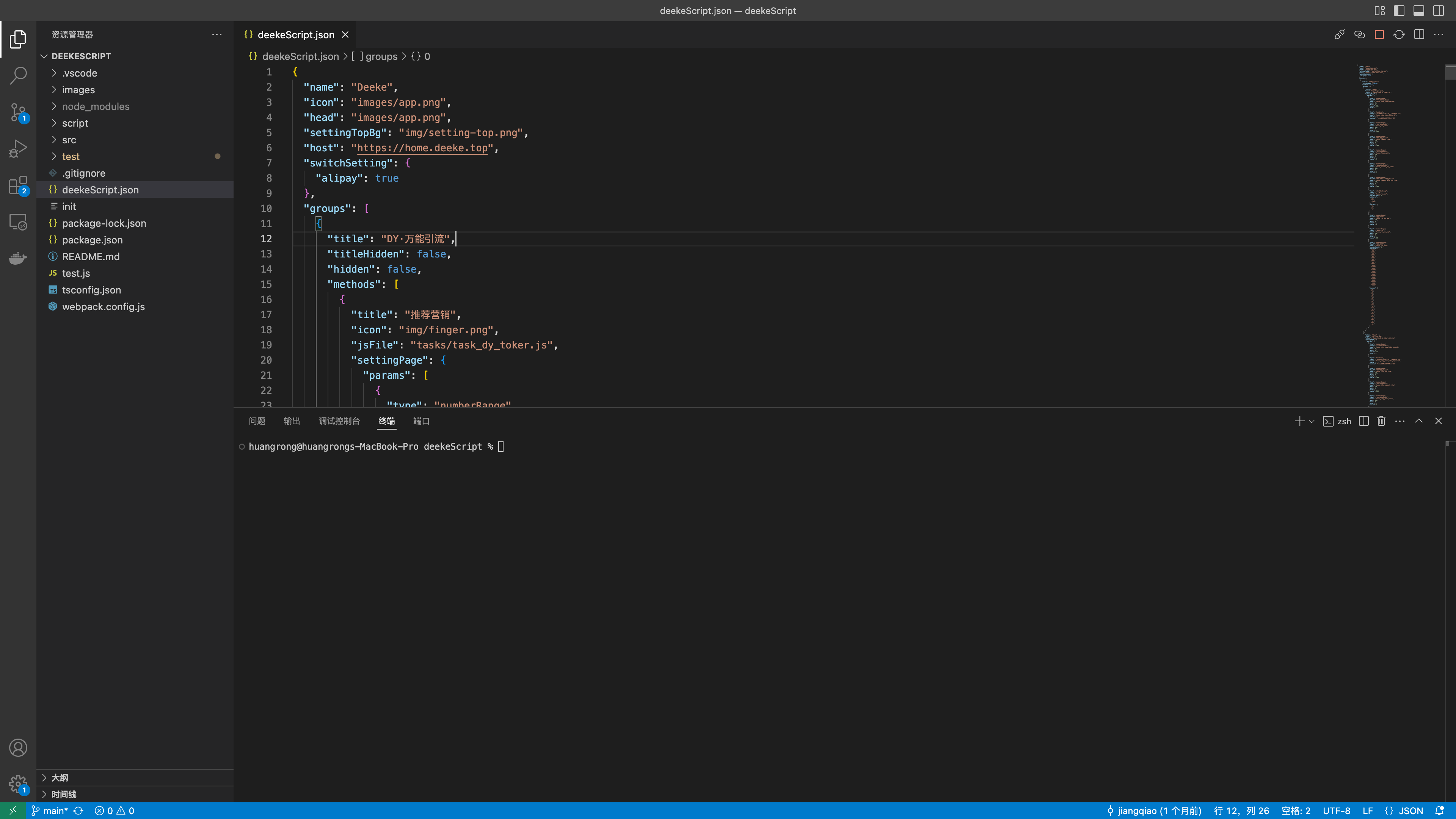The width and height of the screenshot is (1456, 819).
Task: Open the Search view in activity bar
Action: click(x=18, y=75)
